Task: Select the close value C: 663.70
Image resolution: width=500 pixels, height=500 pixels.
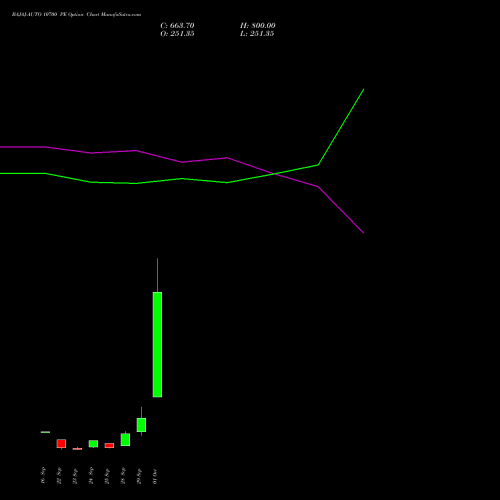Action: (177, 26)
